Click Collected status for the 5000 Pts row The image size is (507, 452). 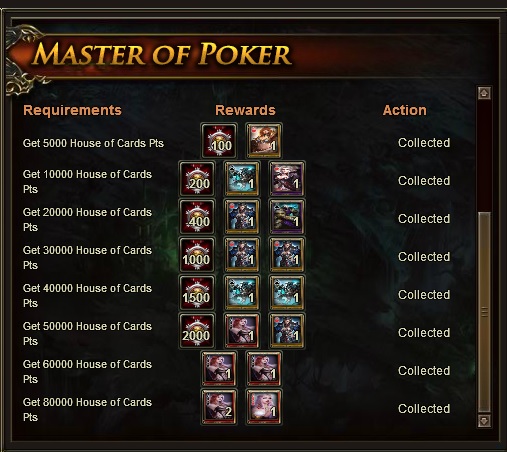pos(424,143)
